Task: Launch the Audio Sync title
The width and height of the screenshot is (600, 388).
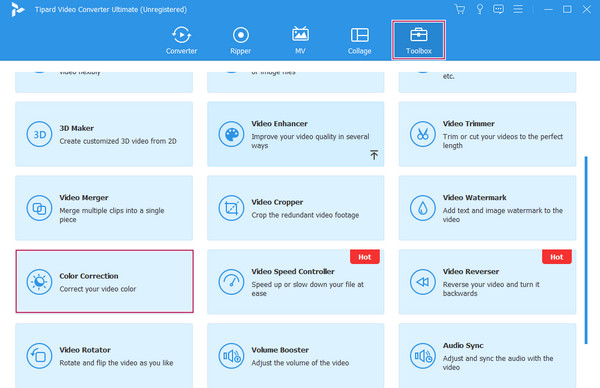Action: pyautogui.click(x=463, y=346)
